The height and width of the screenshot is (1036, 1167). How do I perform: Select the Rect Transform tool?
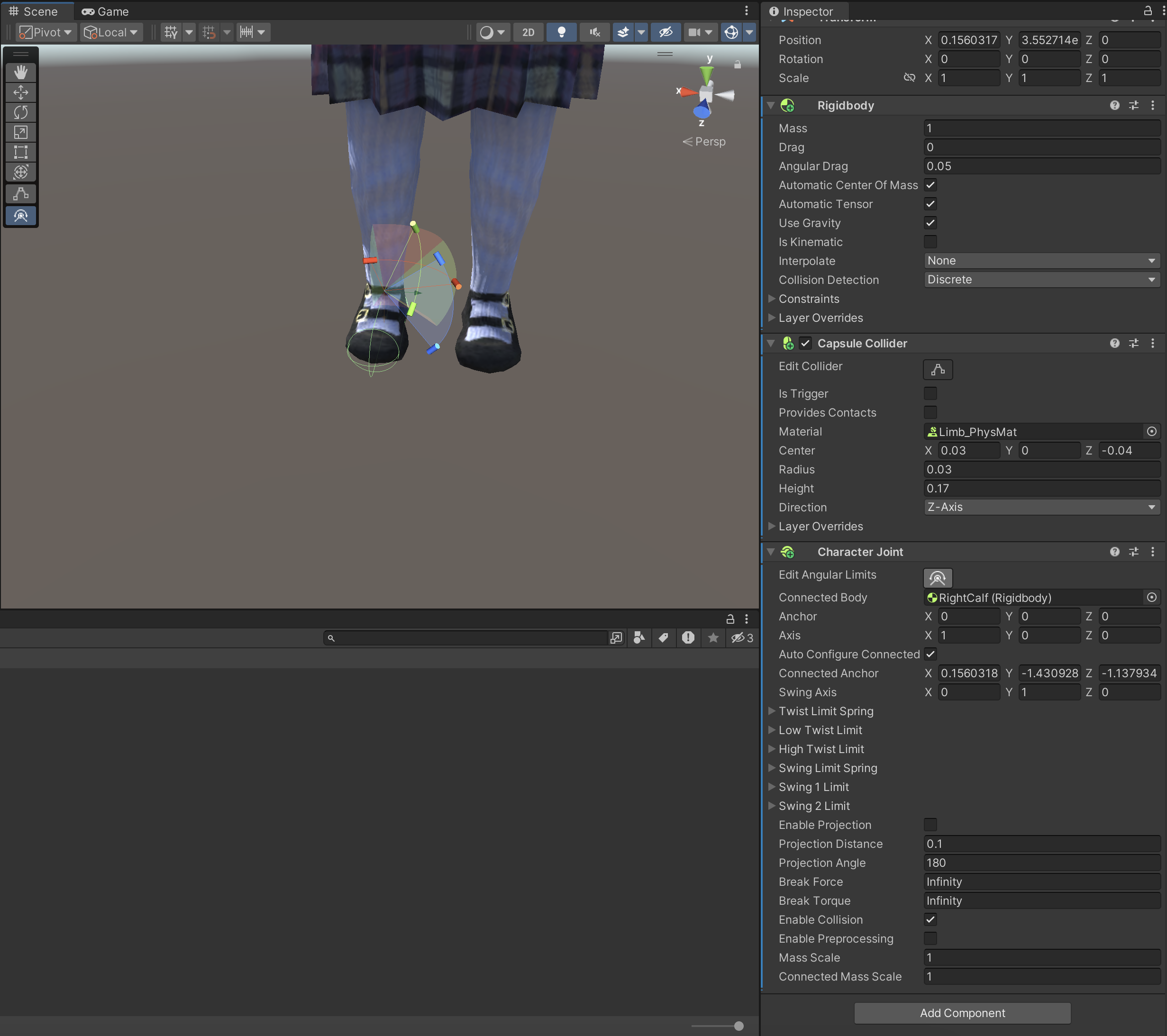(21, 153)
